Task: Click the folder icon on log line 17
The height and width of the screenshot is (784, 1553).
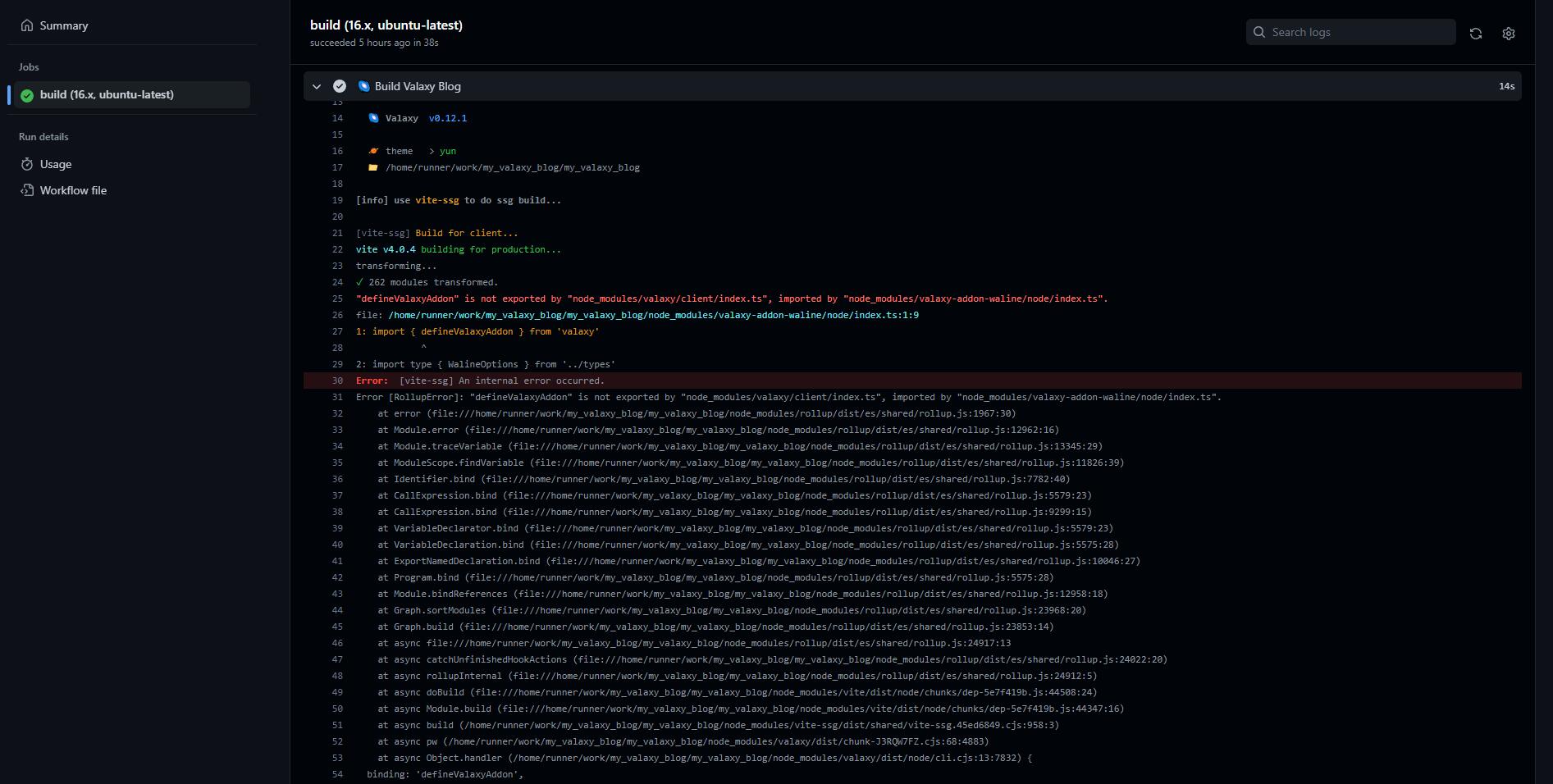Action: click(374, 167)
